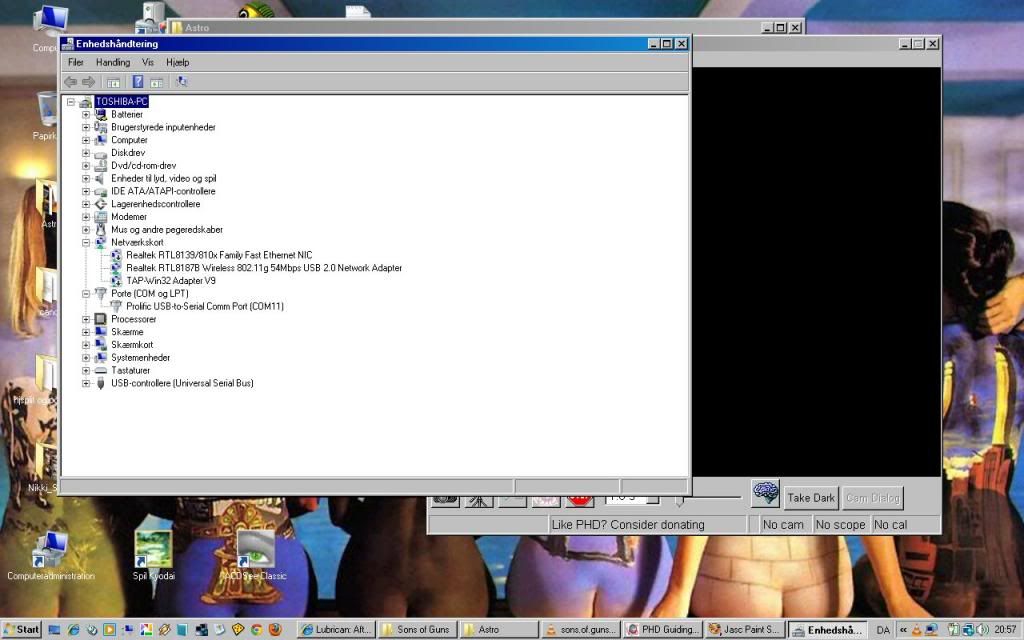Viewport: 1024px width, 640px height.
Task: Click the Take Dark button in PHD
Action: tap(811, 498)
